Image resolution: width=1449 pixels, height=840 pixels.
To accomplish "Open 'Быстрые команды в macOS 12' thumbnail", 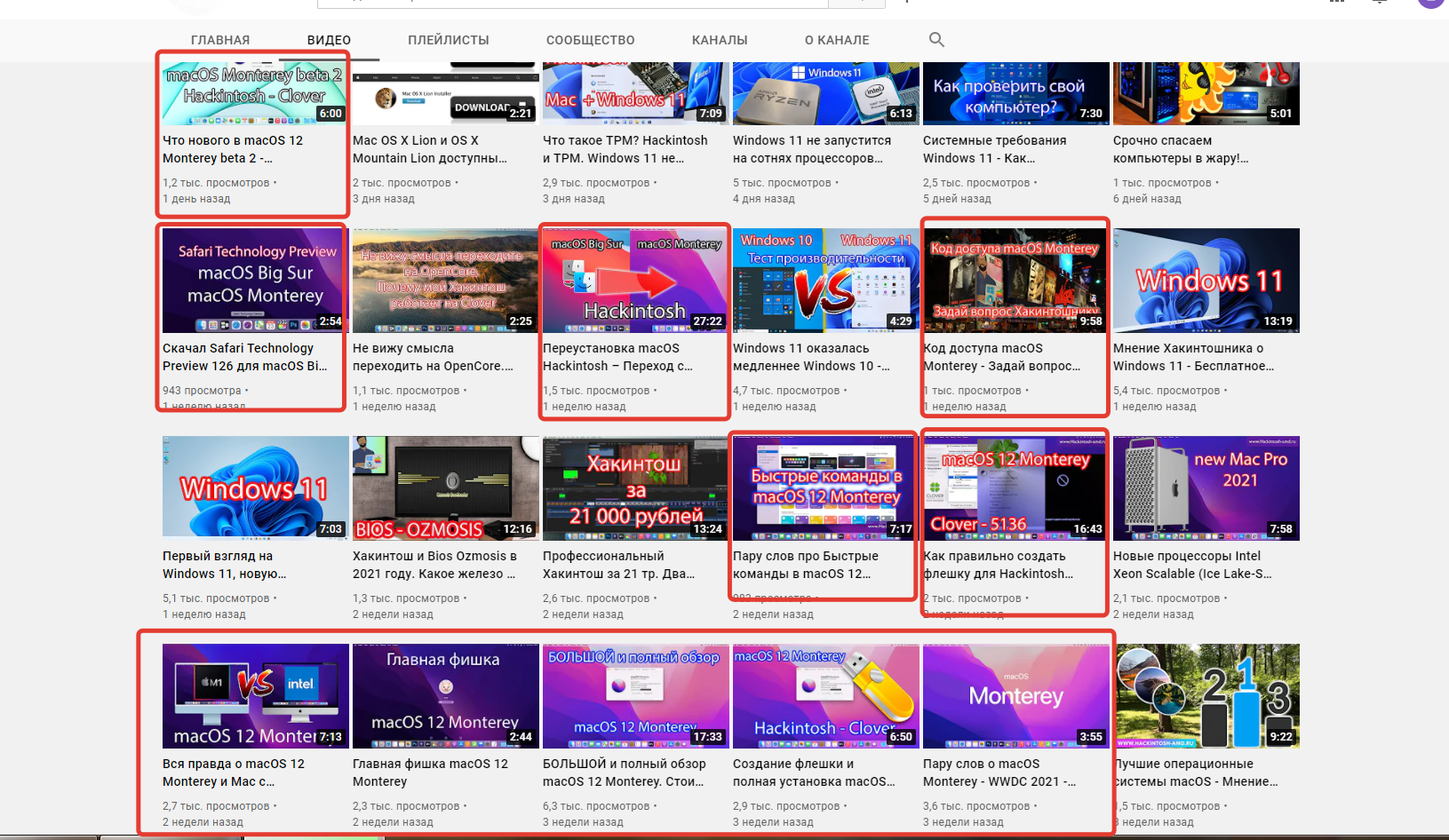I will 826,488.
